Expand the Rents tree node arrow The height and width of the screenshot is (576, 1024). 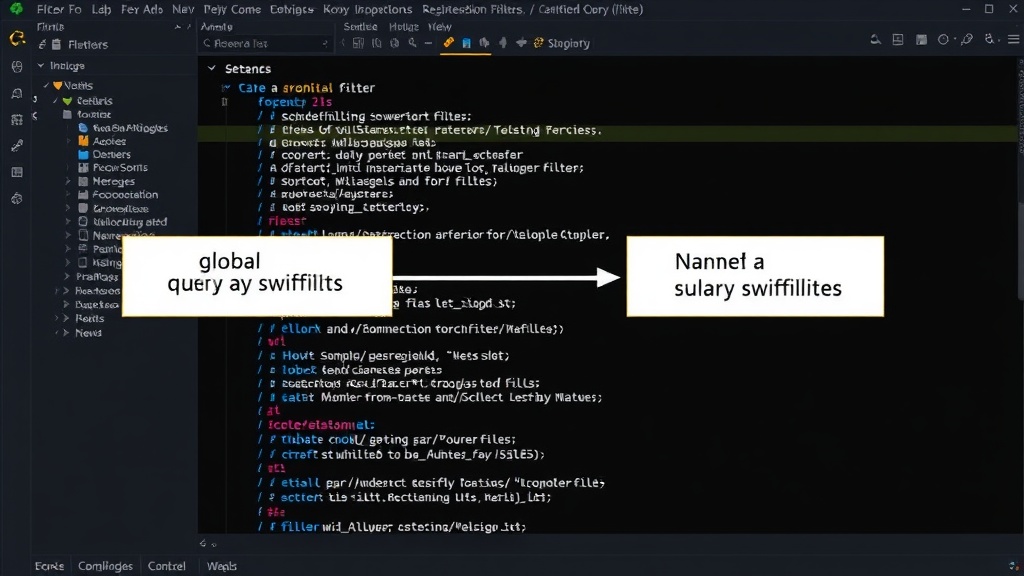[66, 319]
